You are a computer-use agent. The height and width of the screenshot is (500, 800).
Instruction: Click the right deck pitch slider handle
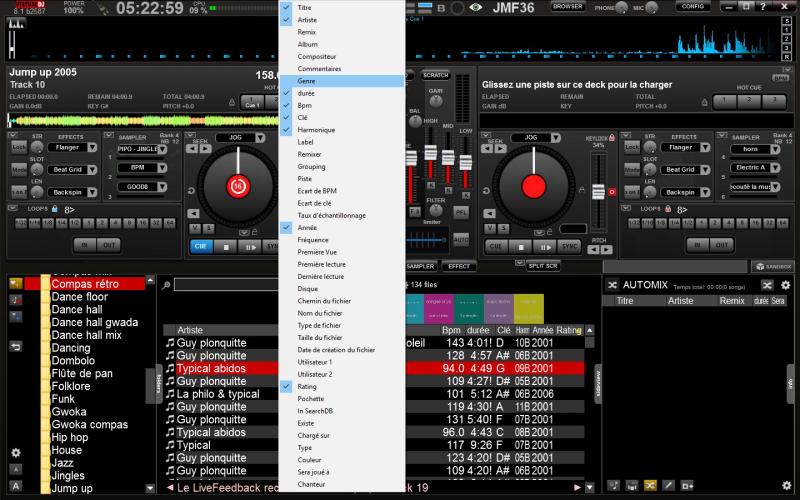pyautogui.click(x=599, y=191)
